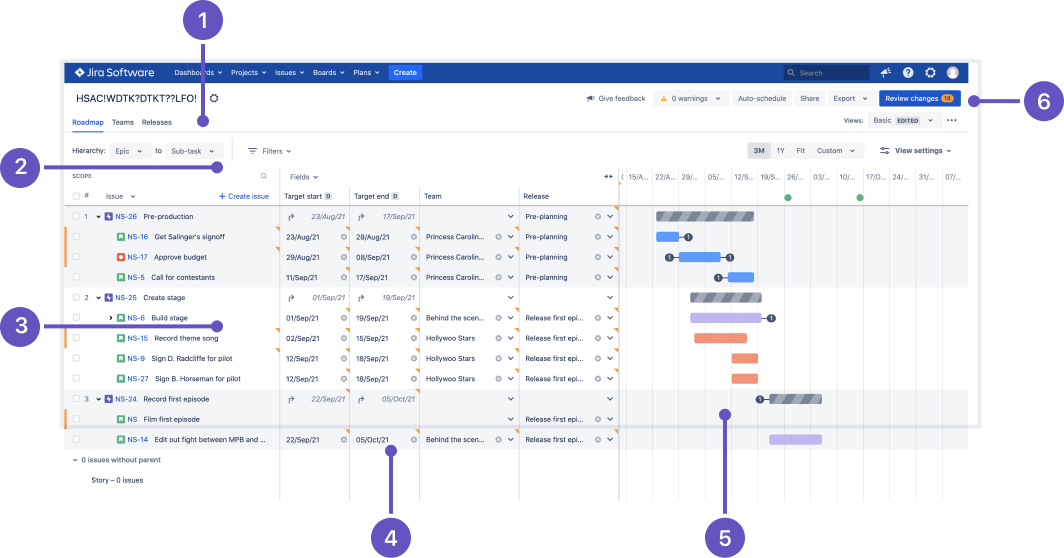Clear the 28/Aug/21 target end date
1064x558 pixels.
point(413,237)
